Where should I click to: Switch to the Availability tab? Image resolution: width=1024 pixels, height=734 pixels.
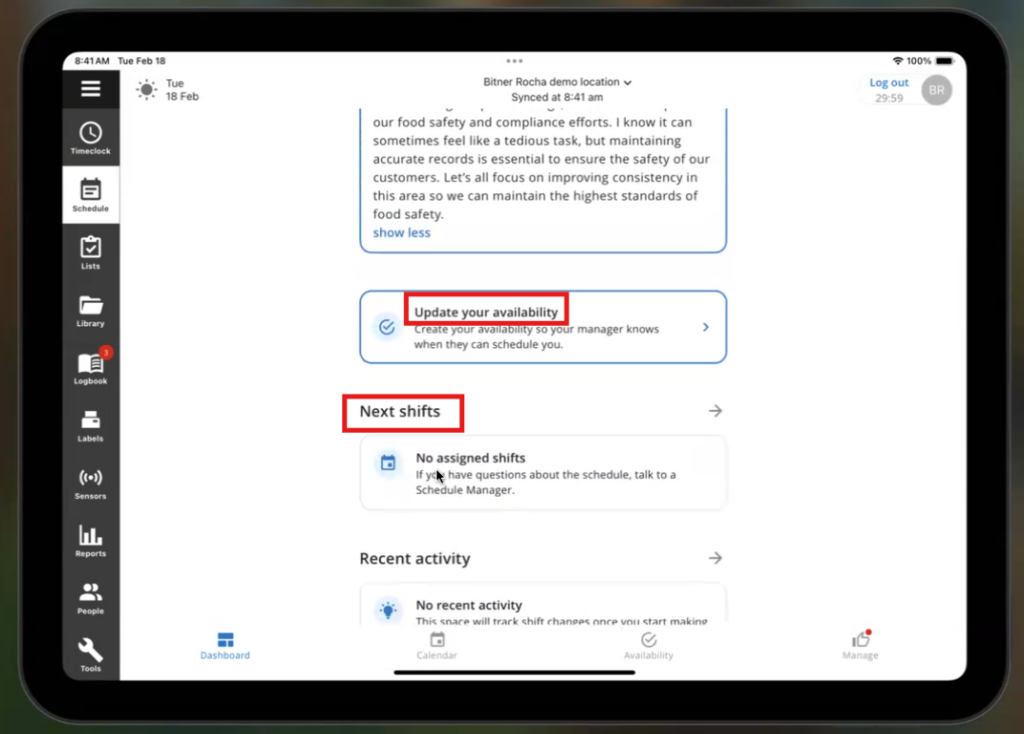[648, 646]
